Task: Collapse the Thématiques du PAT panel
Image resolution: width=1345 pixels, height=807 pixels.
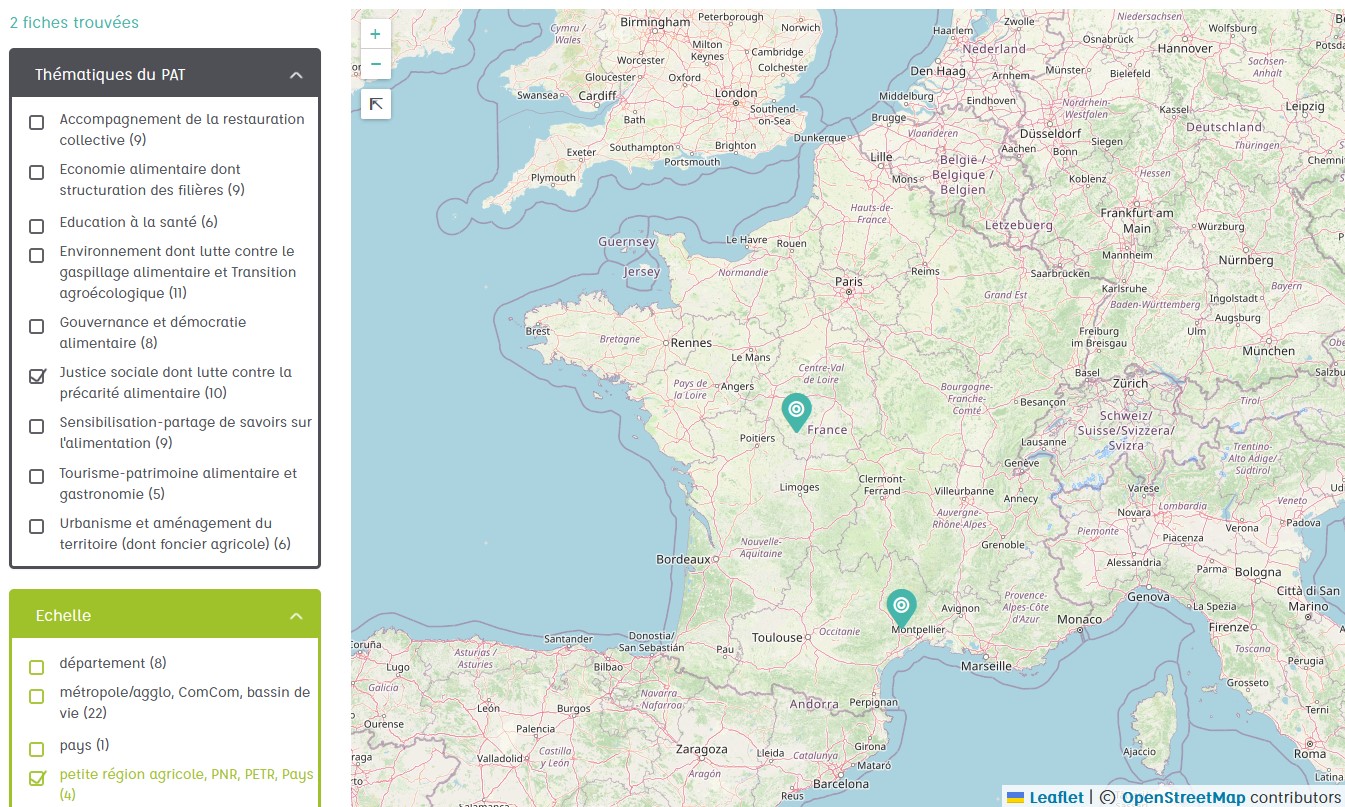Action: [295, 75]
